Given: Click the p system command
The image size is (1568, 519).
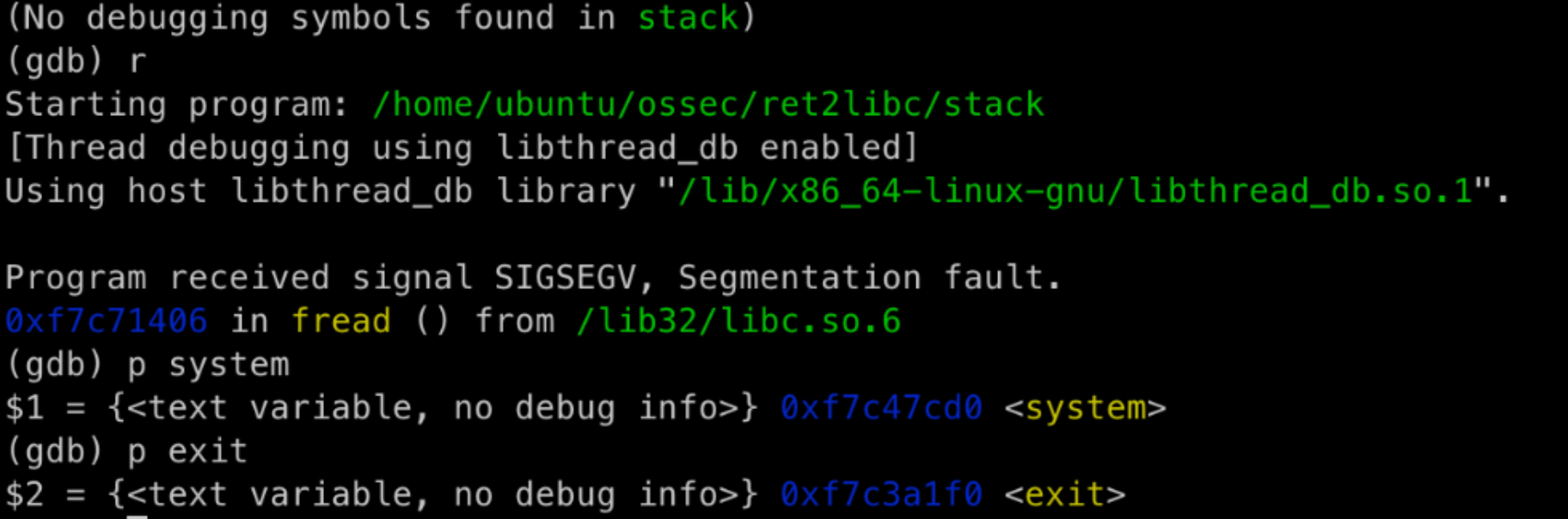Looking at the screenshot, I should tap(208, 365).
